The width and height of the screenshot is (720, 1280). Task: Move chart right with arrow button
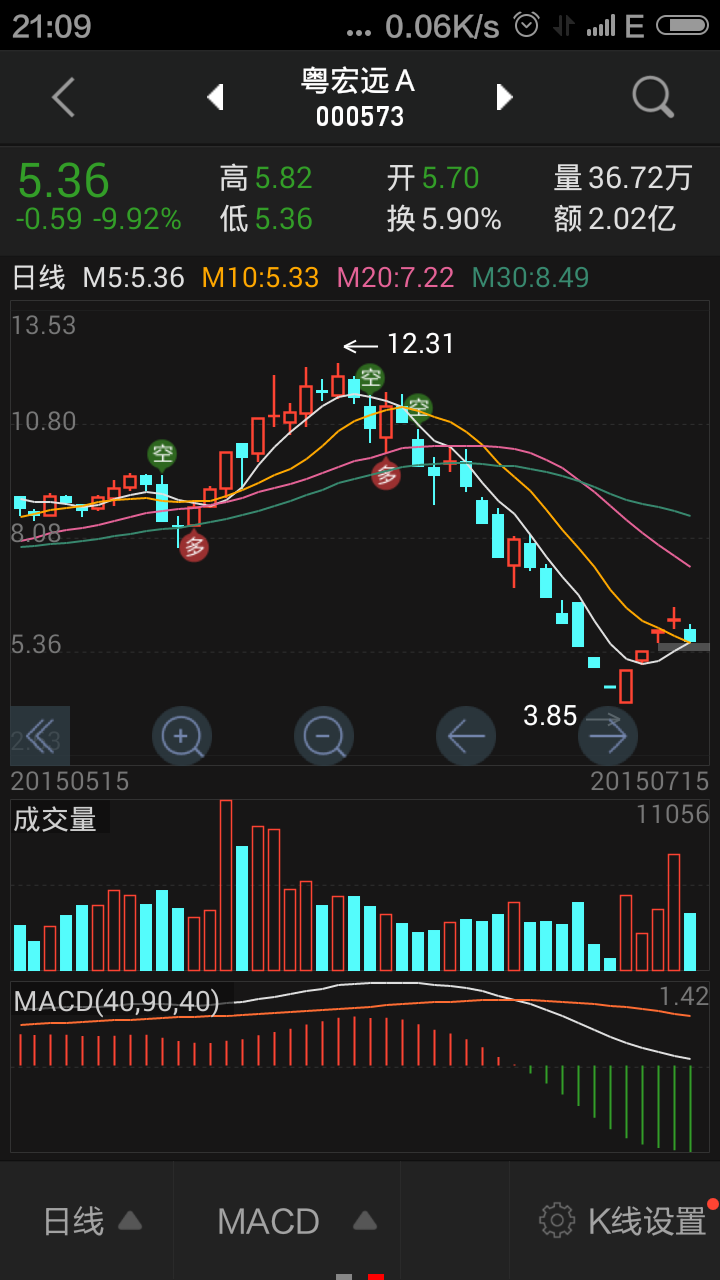point(608,737)
